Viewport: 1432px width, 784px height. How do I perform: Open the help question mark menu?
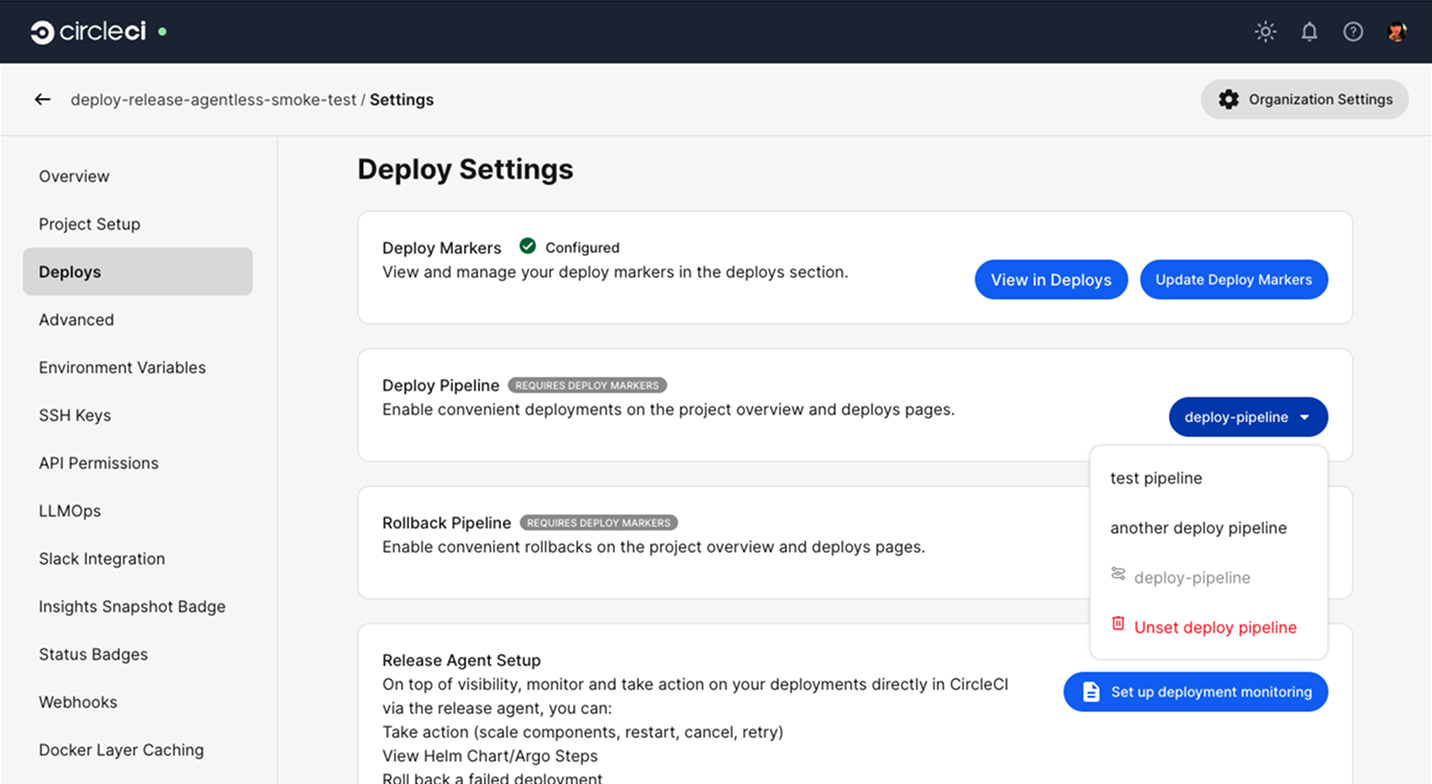[1353, 31]
